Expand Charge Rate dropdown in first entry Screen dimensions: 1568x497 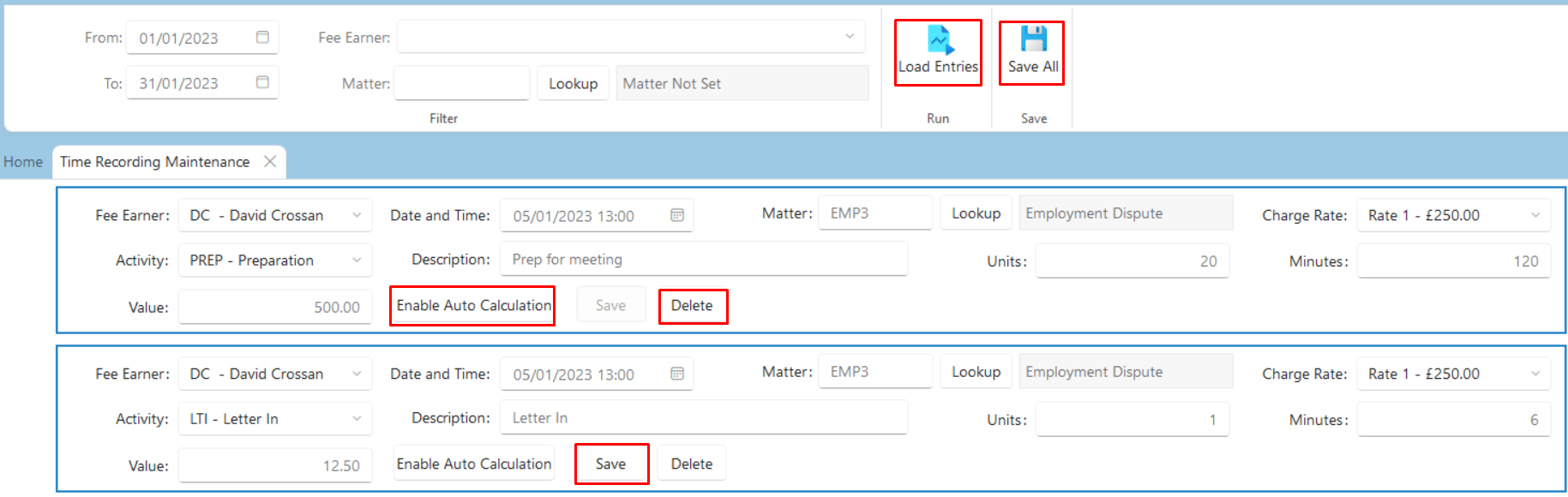point(1535,215)
